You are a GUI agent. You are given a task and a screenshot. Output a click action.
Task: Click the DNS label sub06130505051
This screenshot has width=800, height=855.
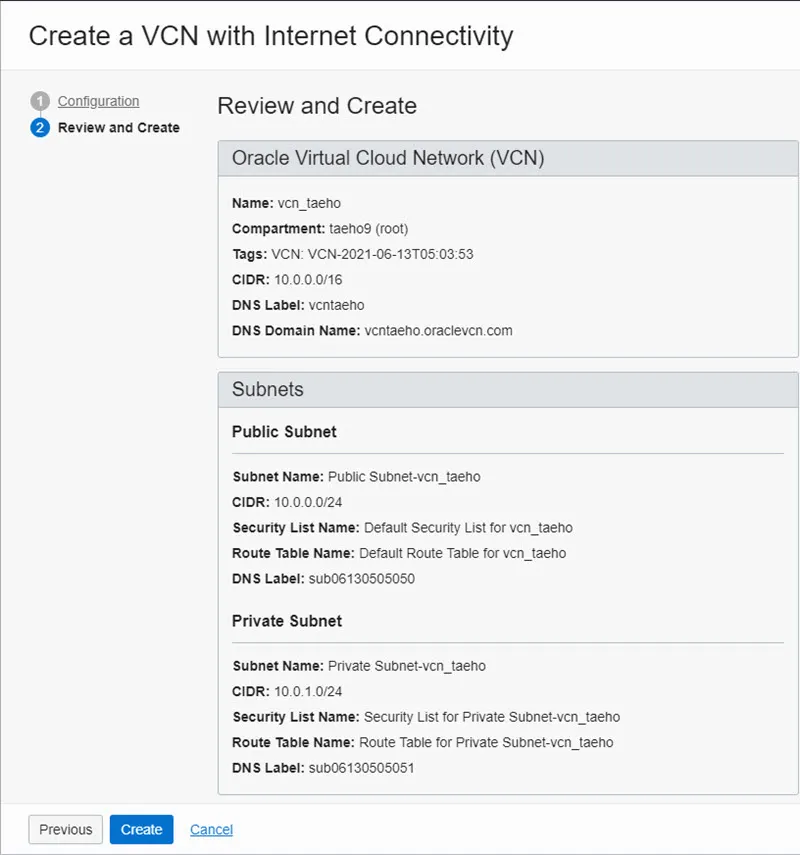361,768
